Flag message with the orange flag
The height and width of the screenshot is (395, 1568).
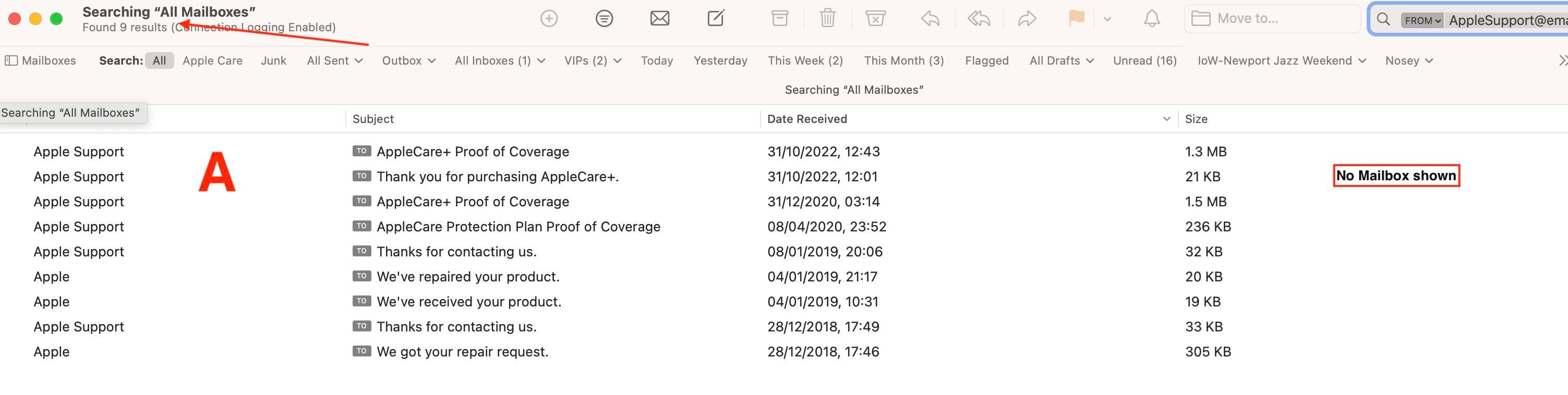tap(1076, 18)
